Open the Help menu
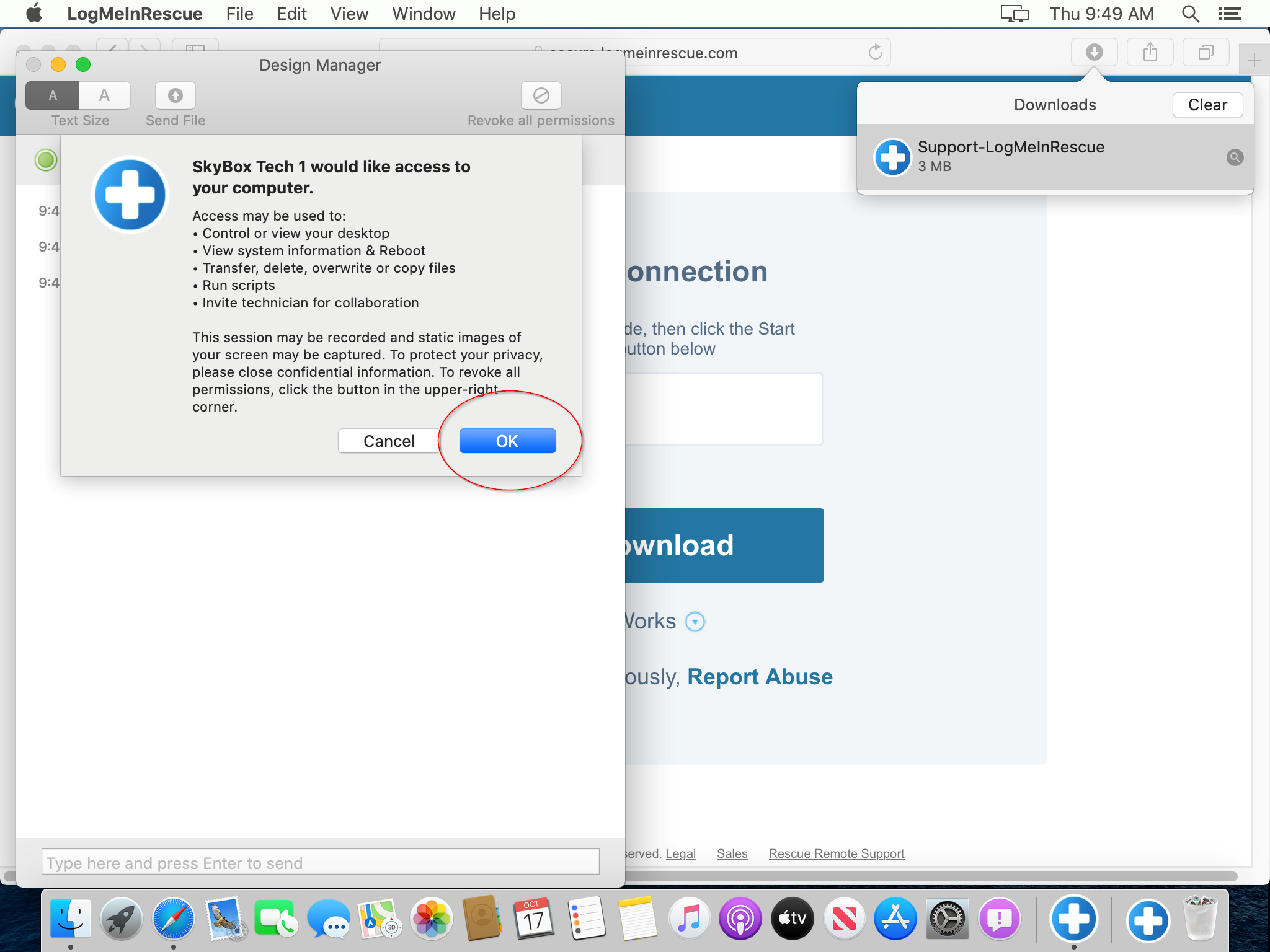The width and height of the screenshot is (1270, 952). 497,14
